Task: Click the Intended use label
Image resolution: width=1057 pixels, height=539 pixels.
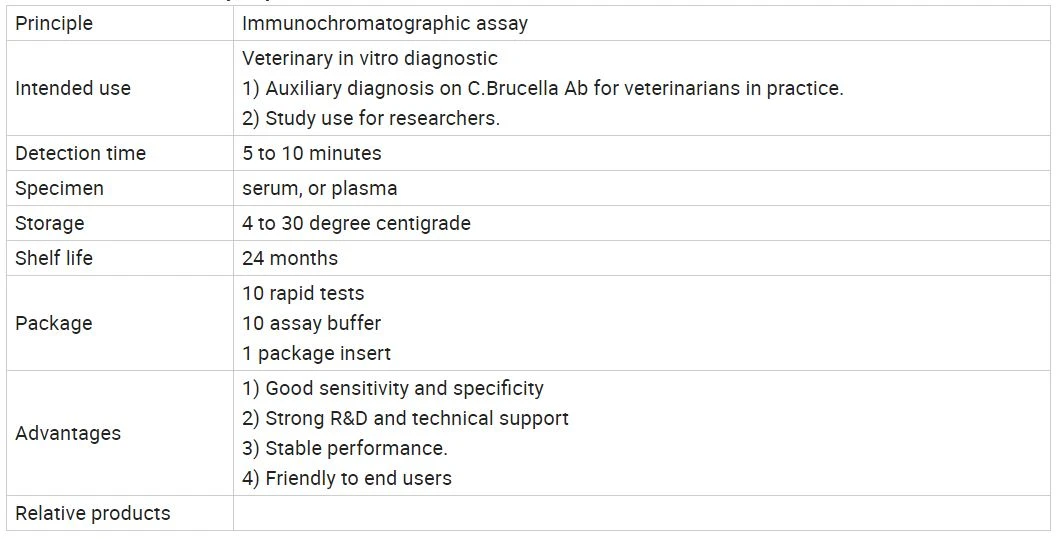Action: (x=73, y=88)
